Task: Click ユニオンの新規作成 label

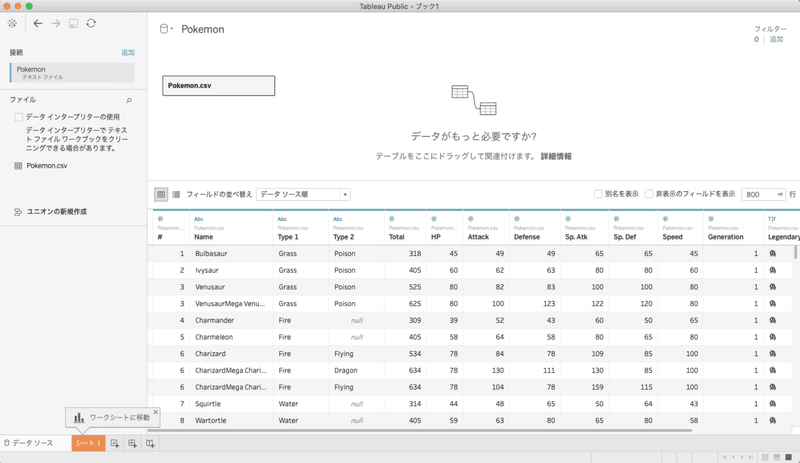Action: pyautogui.click(x=57, y=212)
